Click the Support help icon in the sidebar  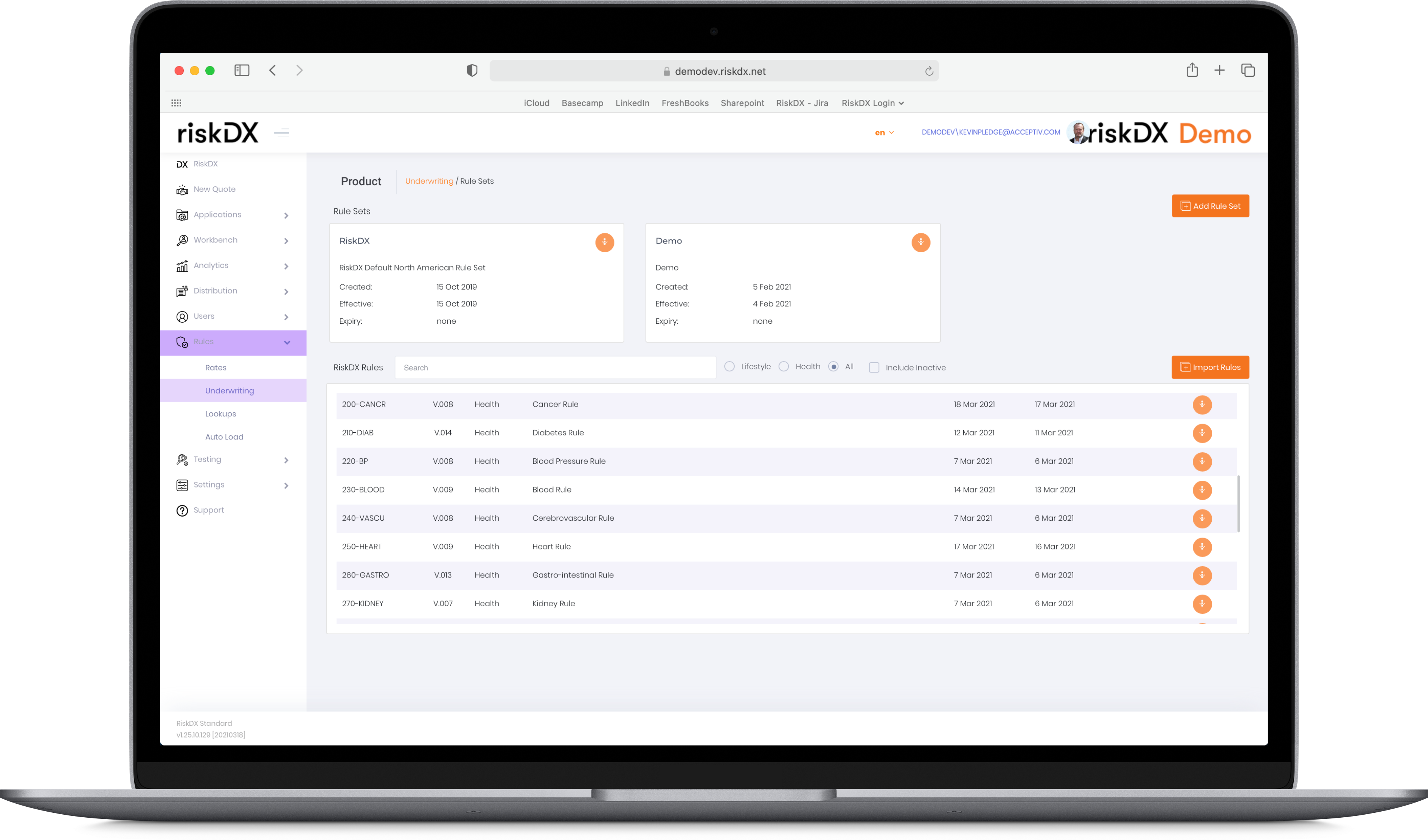182,511
